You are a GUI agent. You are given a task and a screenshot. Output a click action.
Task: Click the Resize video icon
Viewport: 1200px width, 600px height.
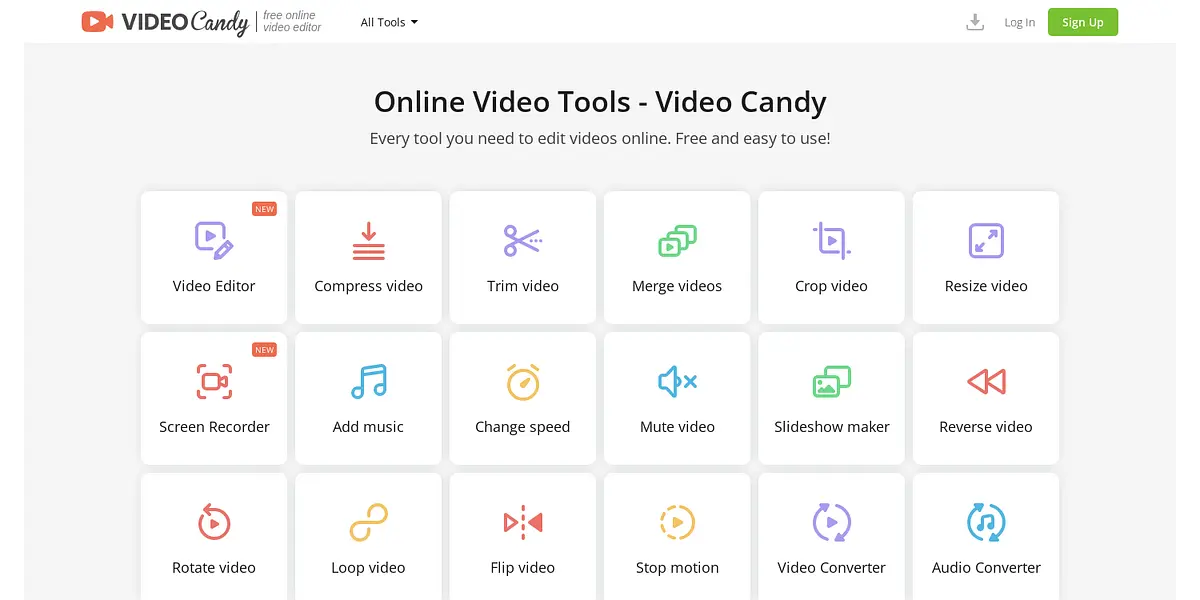click(986, 241)
